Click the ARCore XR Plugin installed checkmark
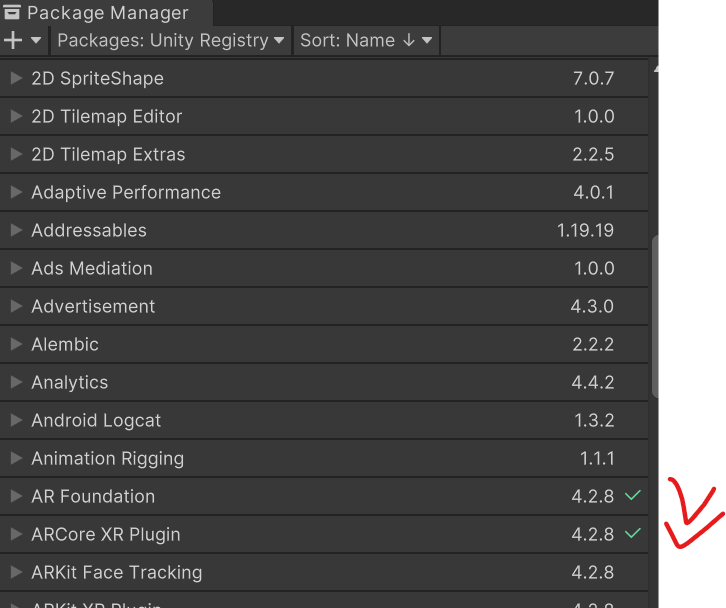 pyautogui.click(x=632, y=533)
